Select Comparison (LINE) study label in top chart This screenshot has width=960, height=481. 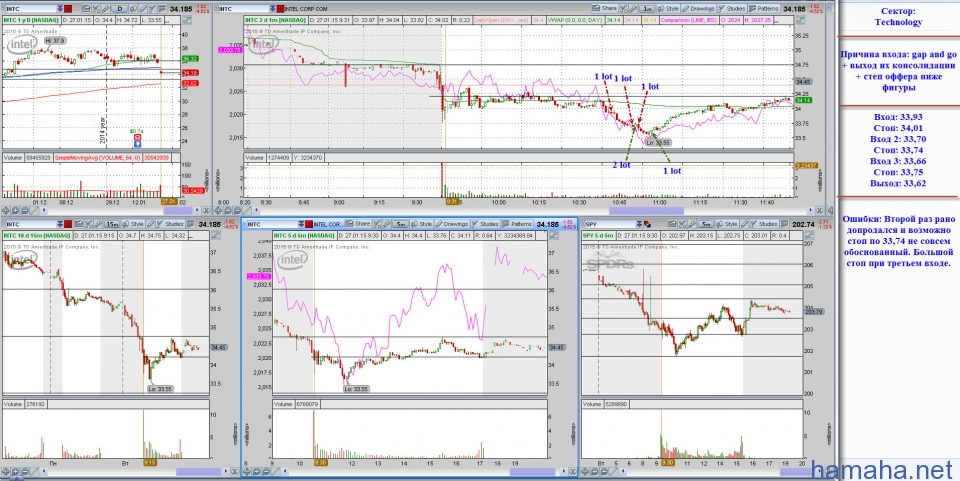[x=689, y=20]
